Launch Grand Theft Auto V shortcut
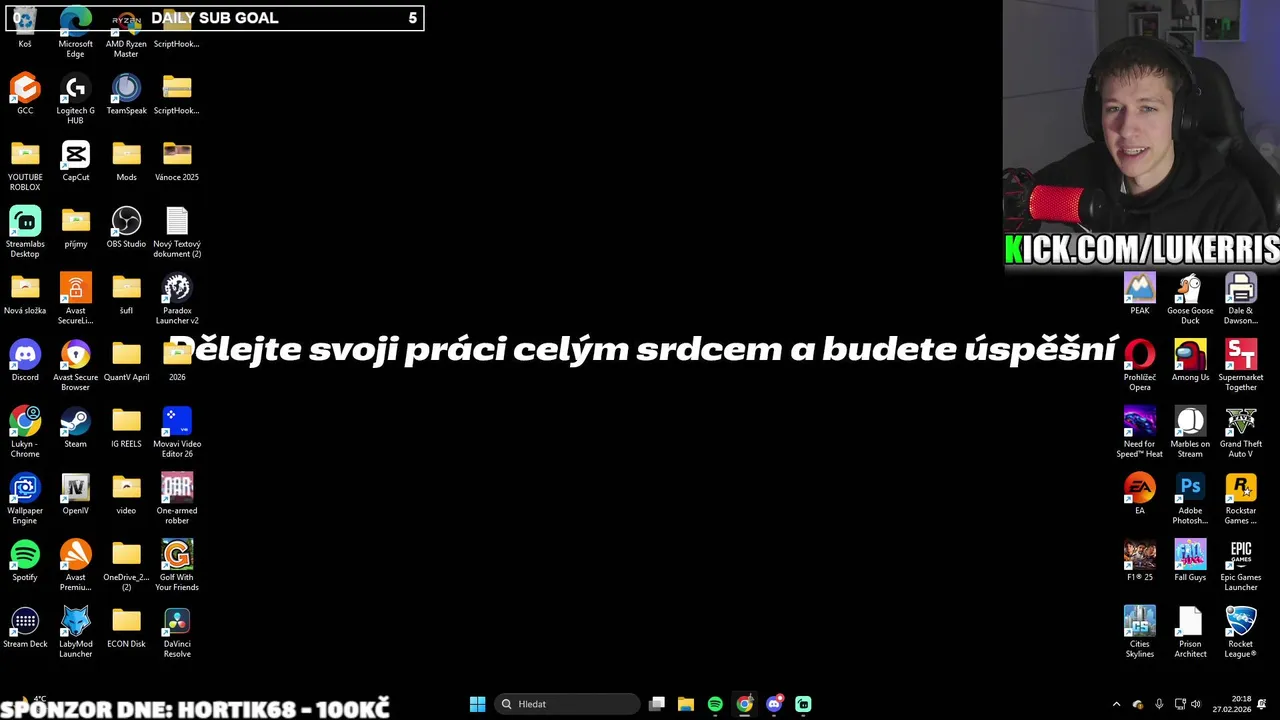 (1241, 433)
